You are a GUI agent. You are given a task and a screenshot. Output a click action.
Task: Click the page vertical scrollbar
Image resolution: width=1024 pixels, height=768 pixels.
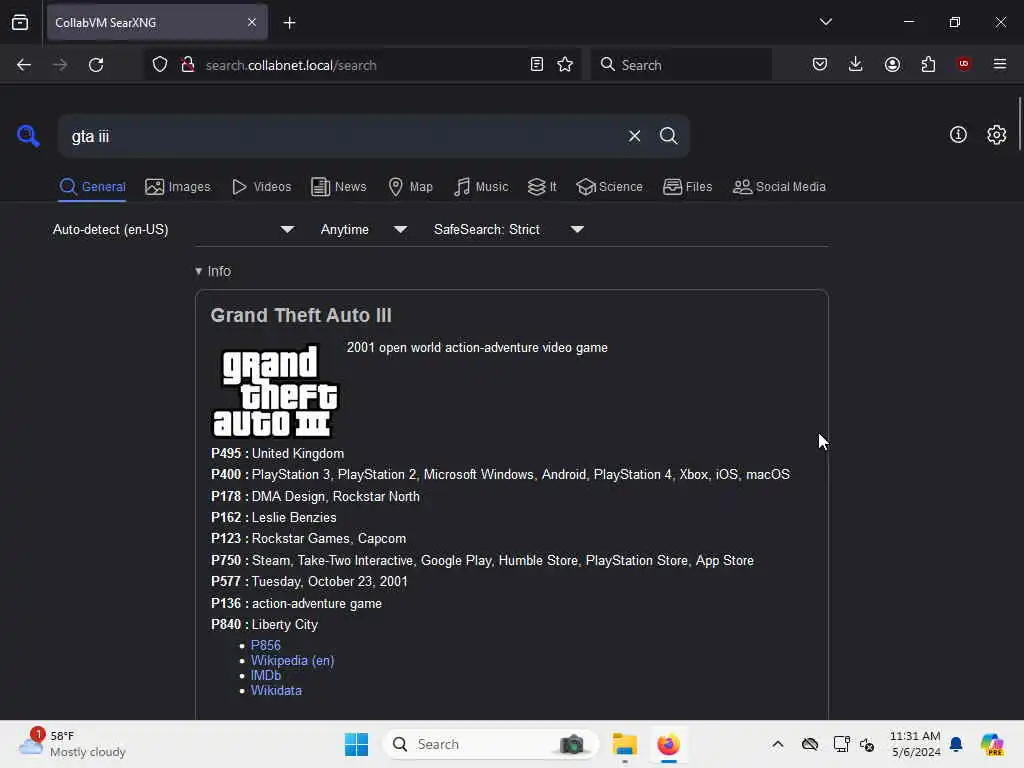tap(1019, 124)
